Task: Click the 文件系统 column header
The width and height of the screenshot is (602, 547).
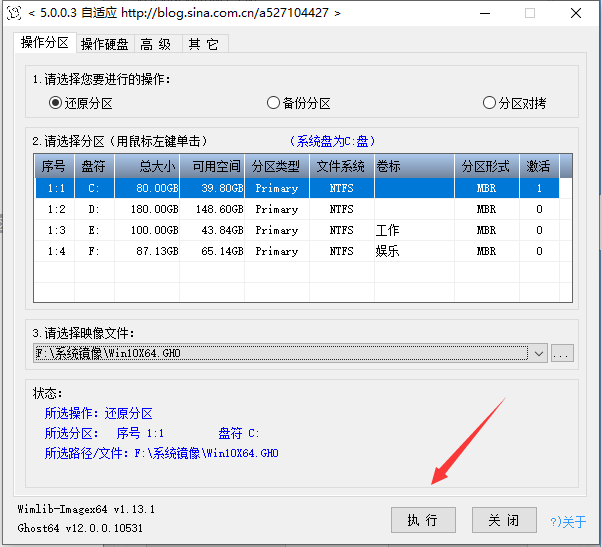Action: click(341, 166)
